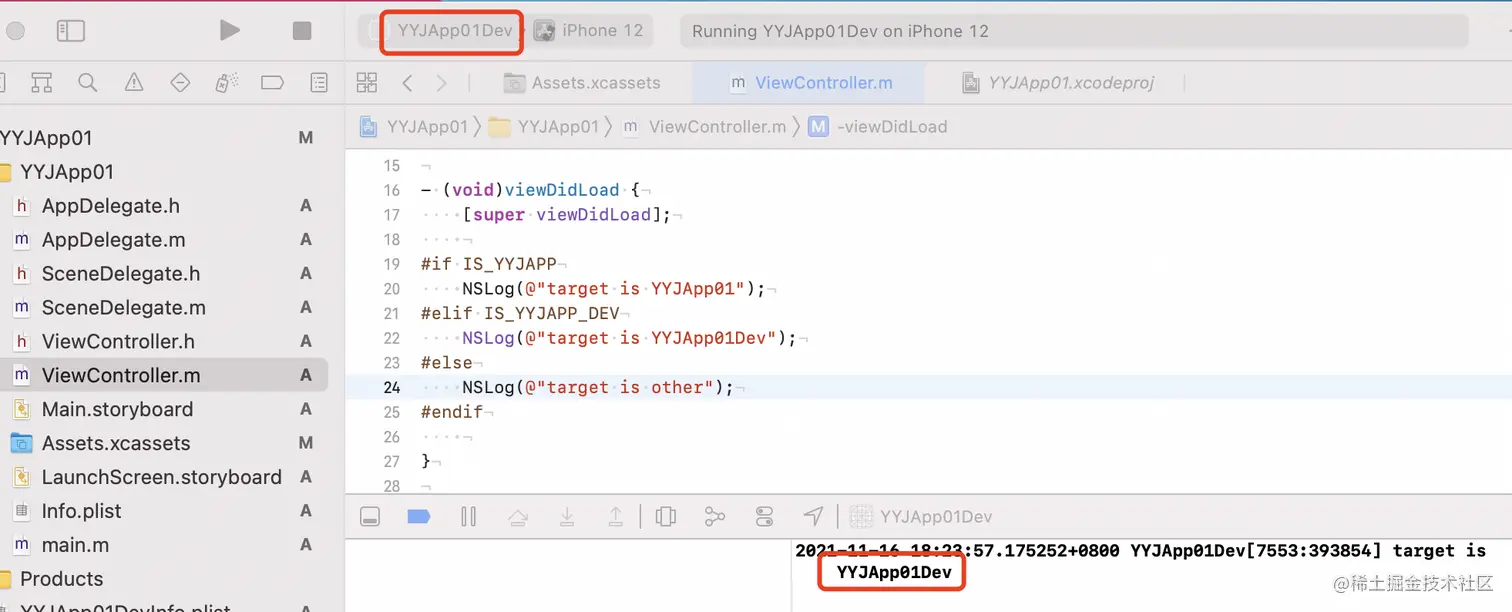Image resolution: width=1512 pixels, height=612 pixels.
Task: Toggle breakpoints activation in debug bar
Action: coord(419,517)
